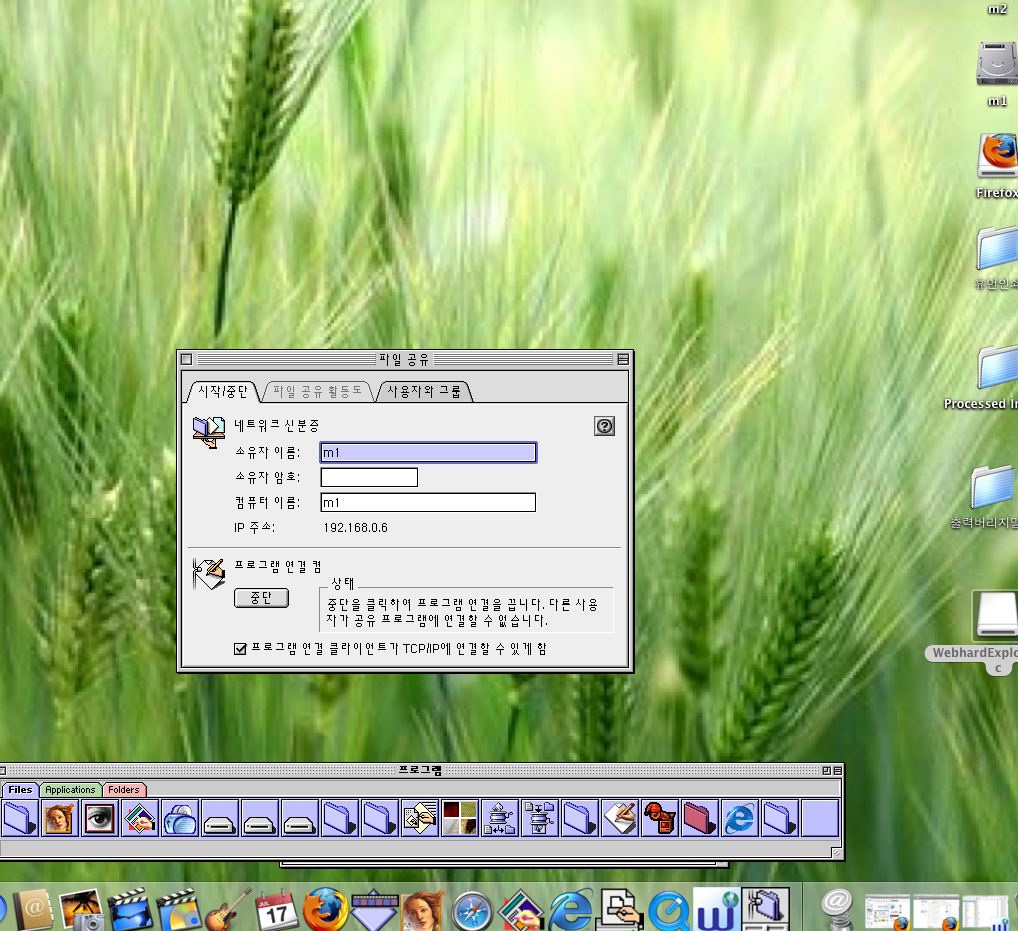The height and width of the screenshot is (931, 1018).
Task: Zoom the 프로그램 launcher window
Action: coord(825,771)
